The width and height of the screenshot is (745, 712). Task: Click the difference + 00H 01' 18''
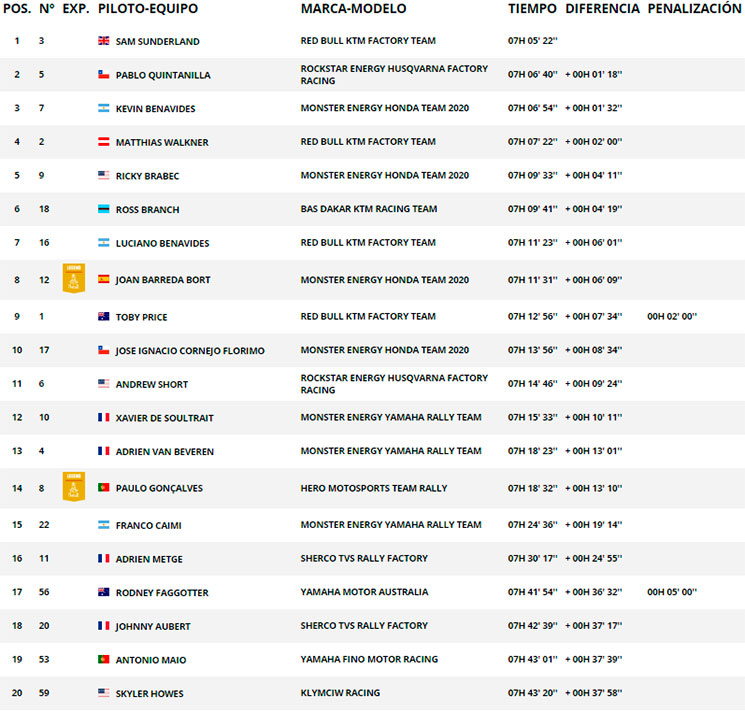pos(593,75)
